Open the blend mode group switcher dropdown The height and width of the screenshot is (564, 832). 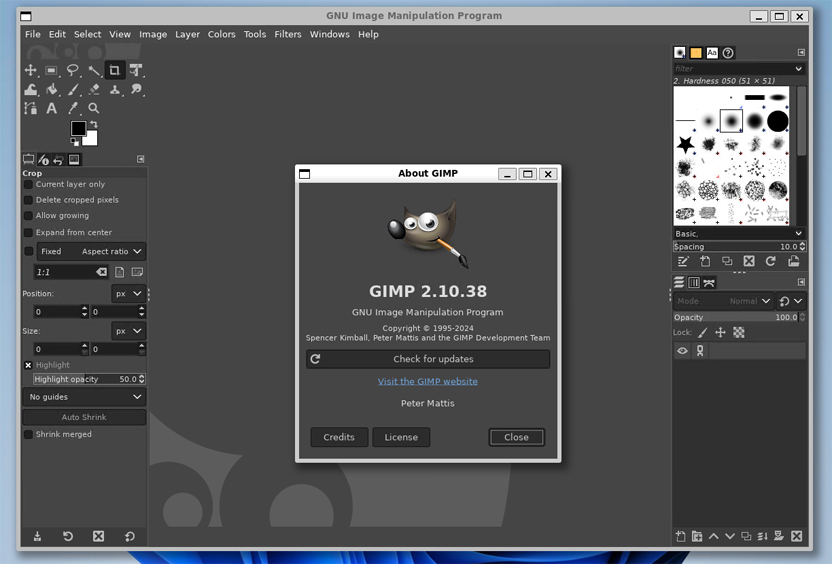point(791,301)
